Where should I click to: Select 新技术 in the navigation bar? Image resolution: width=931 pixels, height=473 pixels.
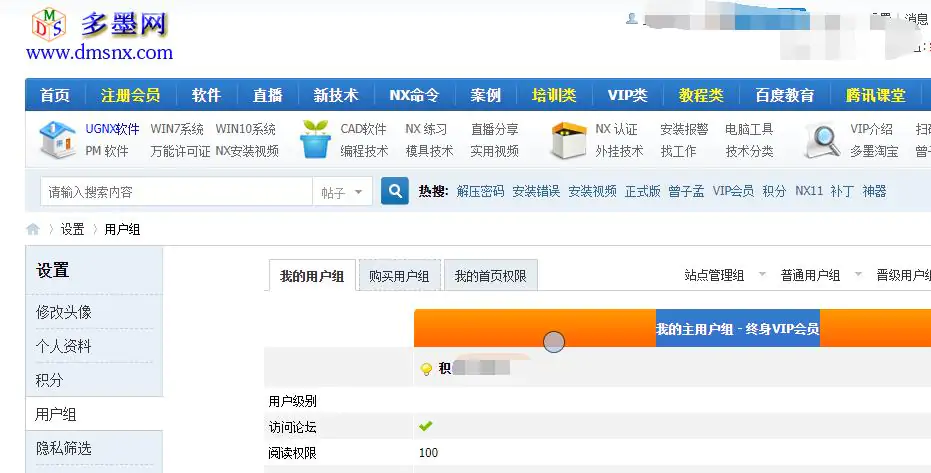click(x=335, y=95)
